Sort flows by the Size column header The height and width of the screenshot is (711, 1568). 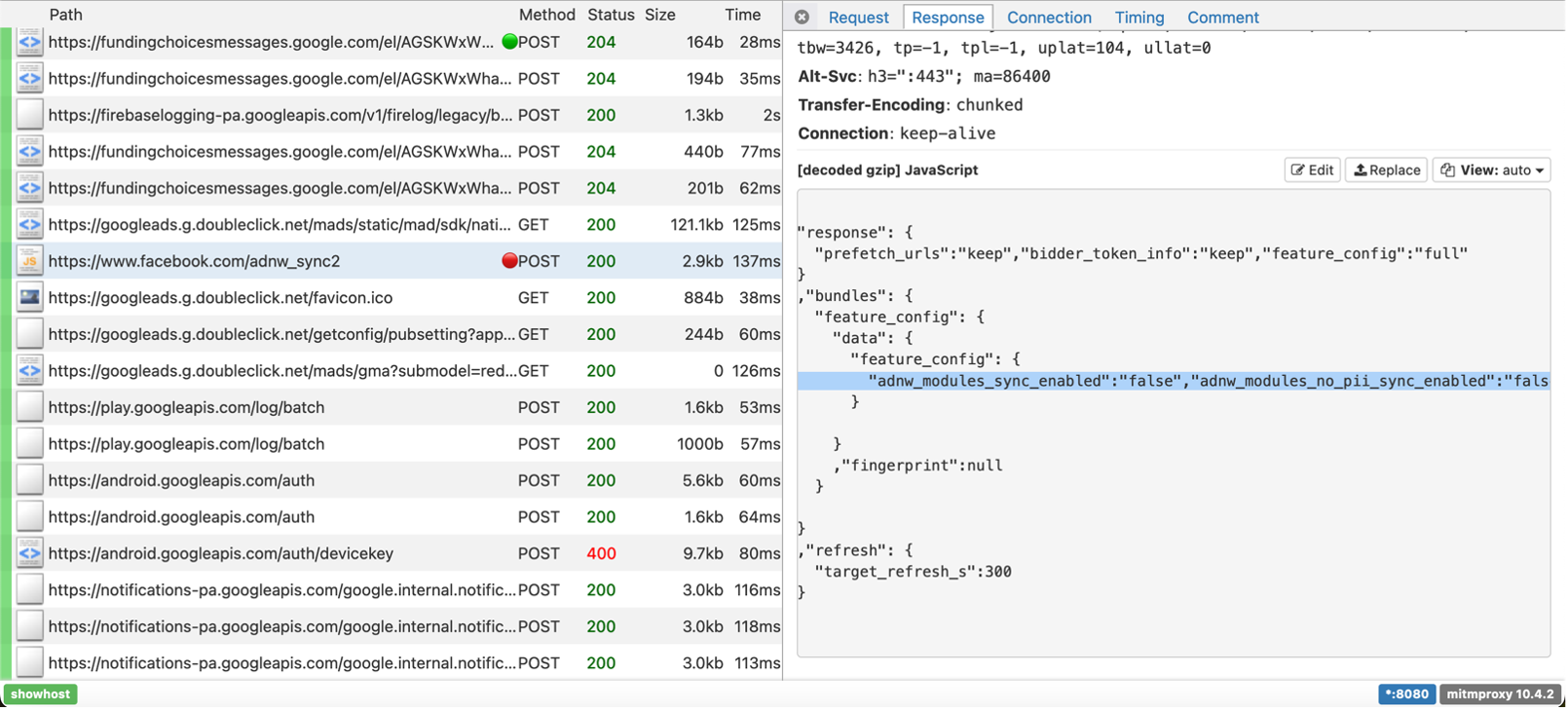[x=659, y=15]
